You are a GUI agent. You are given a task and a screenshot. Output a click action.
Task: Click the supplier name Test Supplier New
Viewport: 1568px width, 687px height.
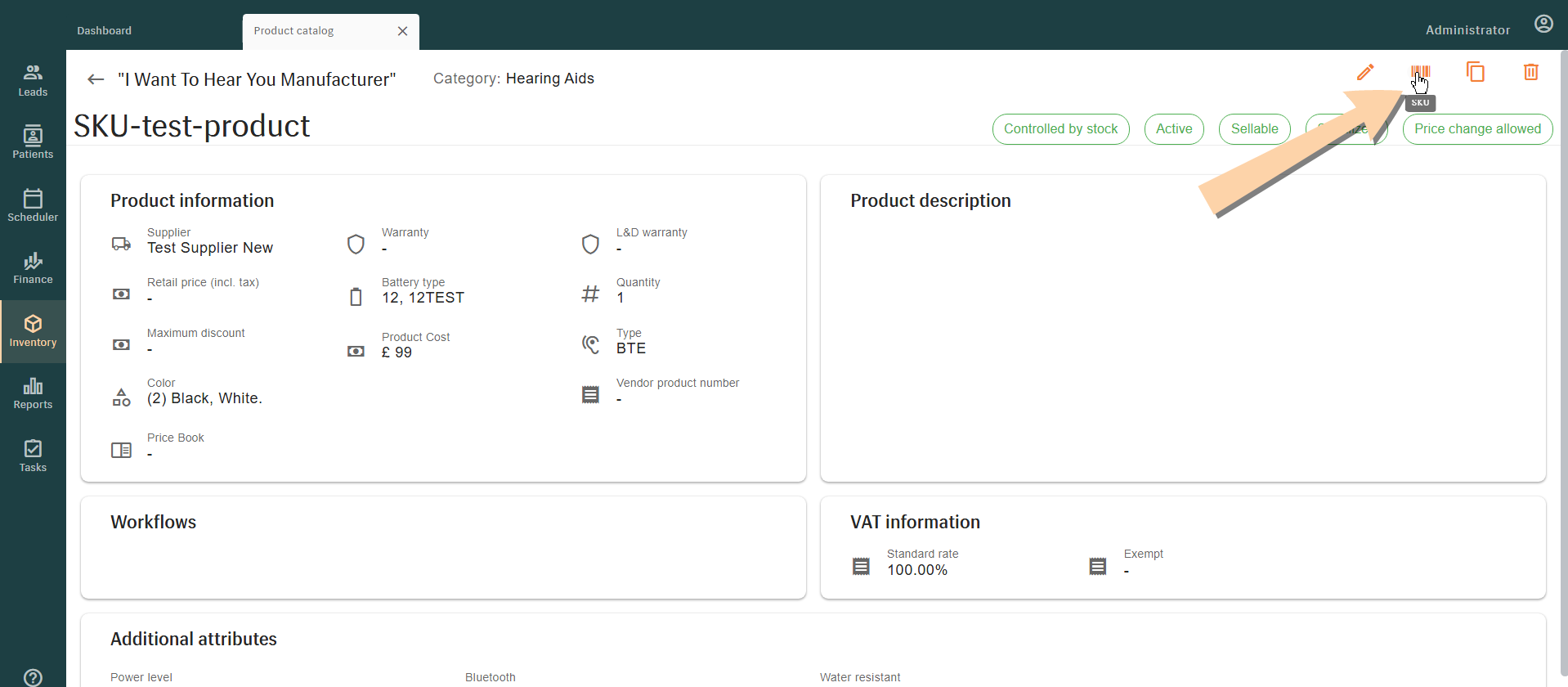[210, 248]
